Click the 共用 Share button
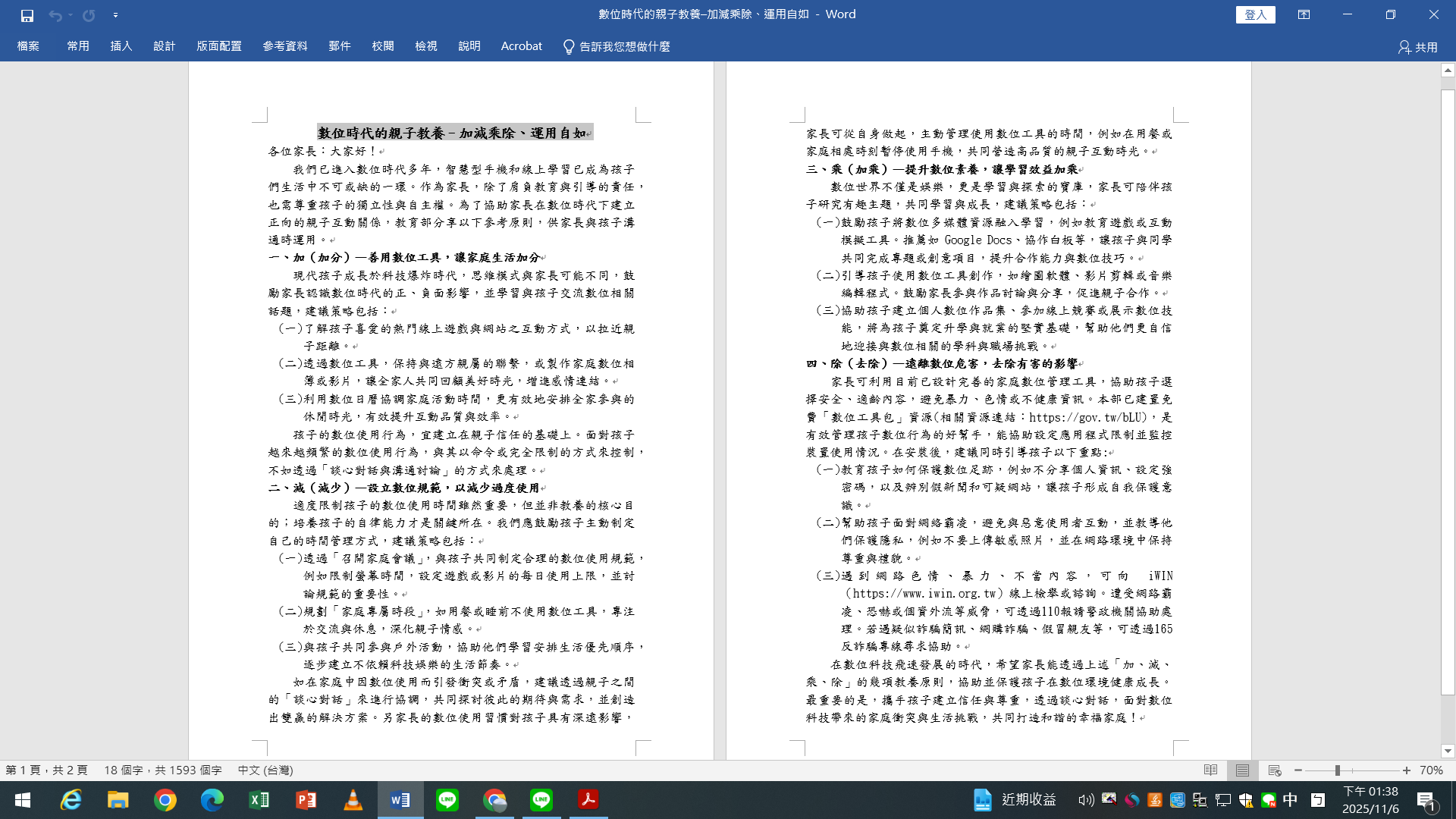The height and width of the screenshot is (819, 1456). pos(1418,47)
